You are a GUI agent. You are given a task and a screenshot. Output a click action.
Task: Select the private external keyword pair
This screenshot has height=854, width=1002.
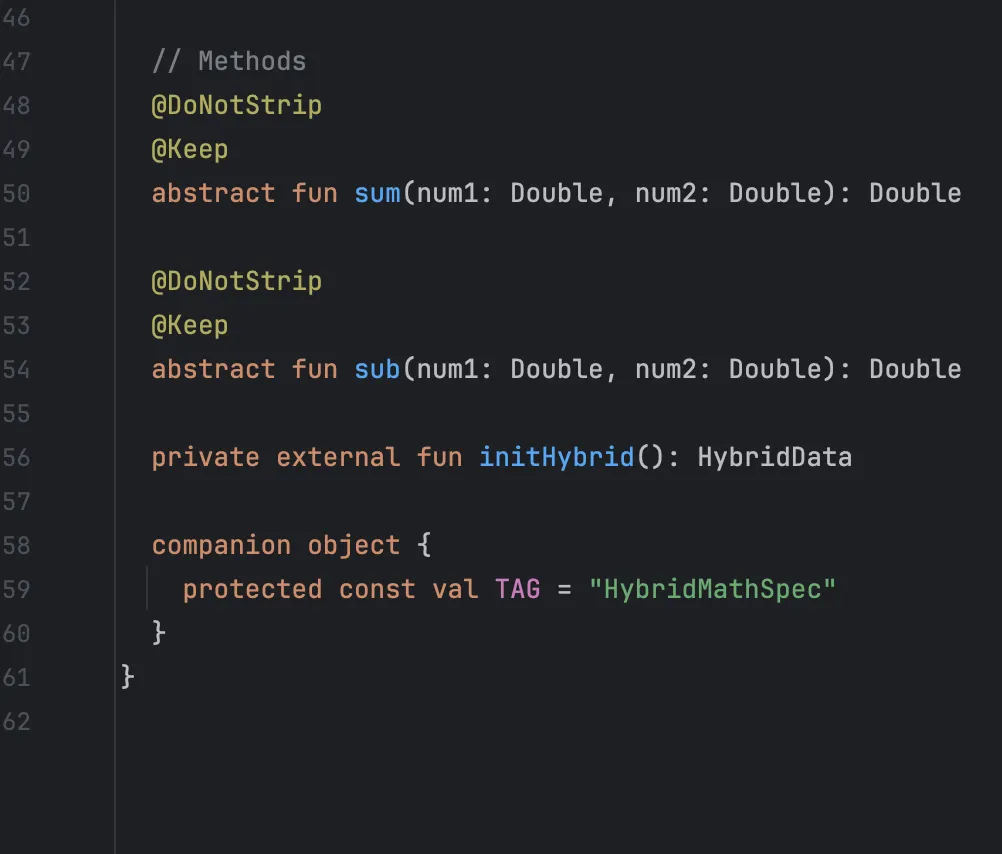(270, 457)
